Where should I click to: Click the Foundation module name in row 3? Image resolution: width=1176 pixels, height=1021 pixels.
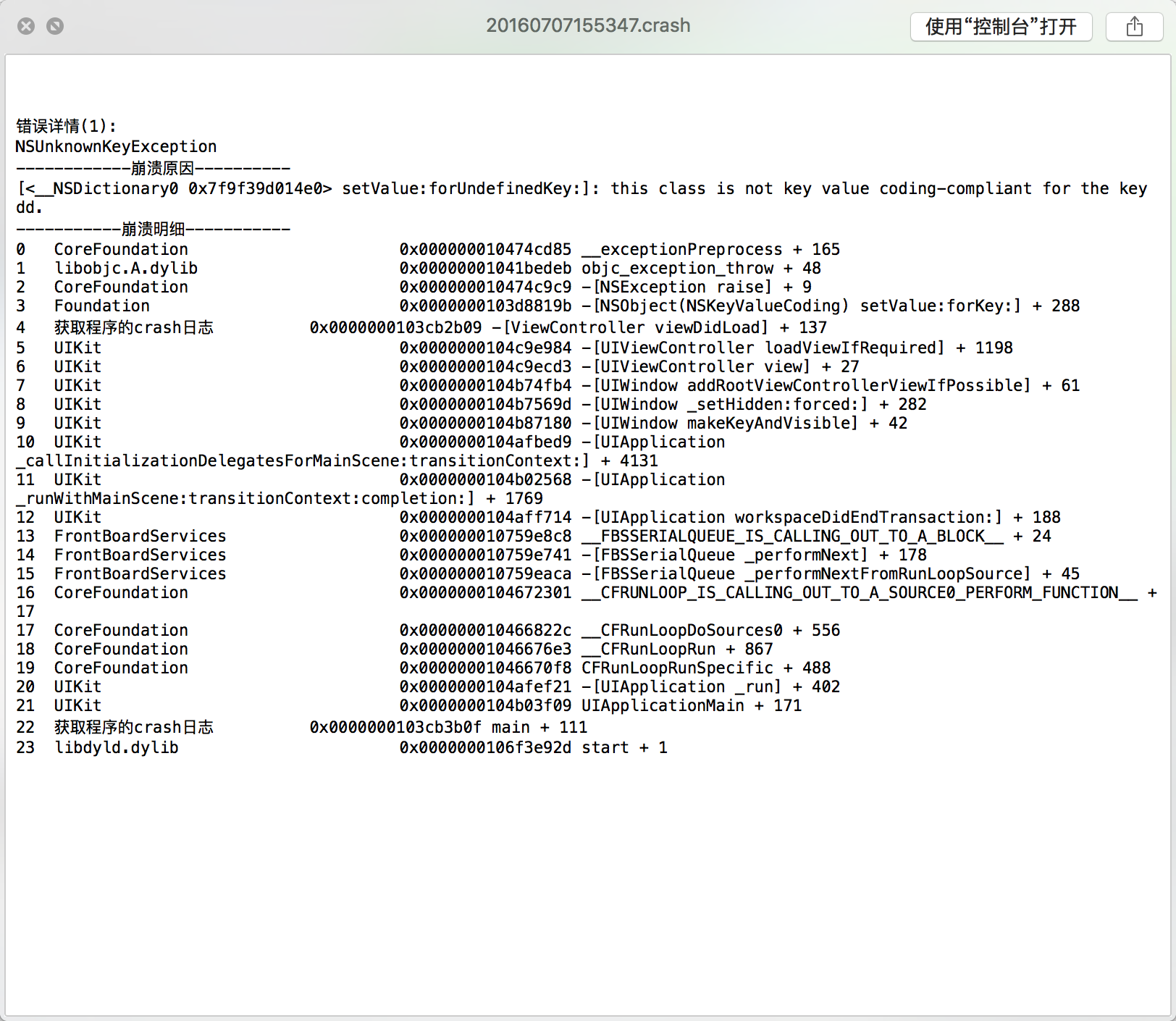coord(102,306)
